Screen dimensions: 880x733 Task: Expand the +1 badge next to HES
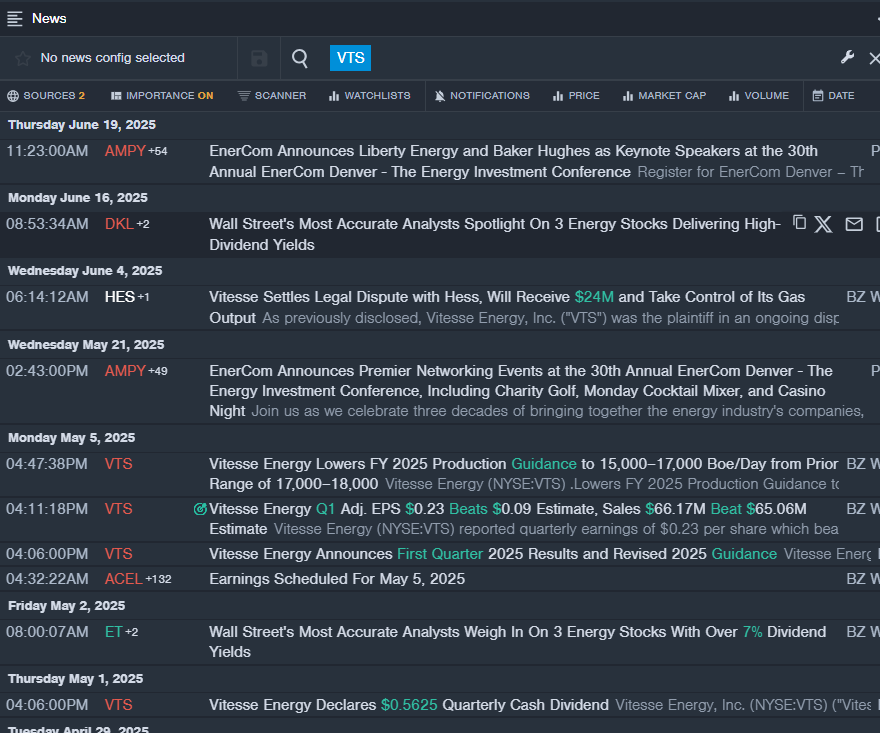(144, 297)
